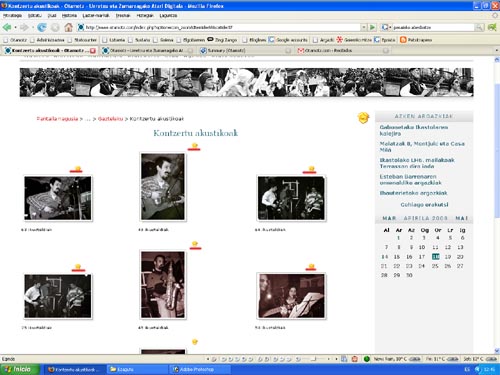Screen dimensions: 500x375
Task: Open the Esteban Barrenaren omenaldiko argazkiak link
Action: [410, 179]
